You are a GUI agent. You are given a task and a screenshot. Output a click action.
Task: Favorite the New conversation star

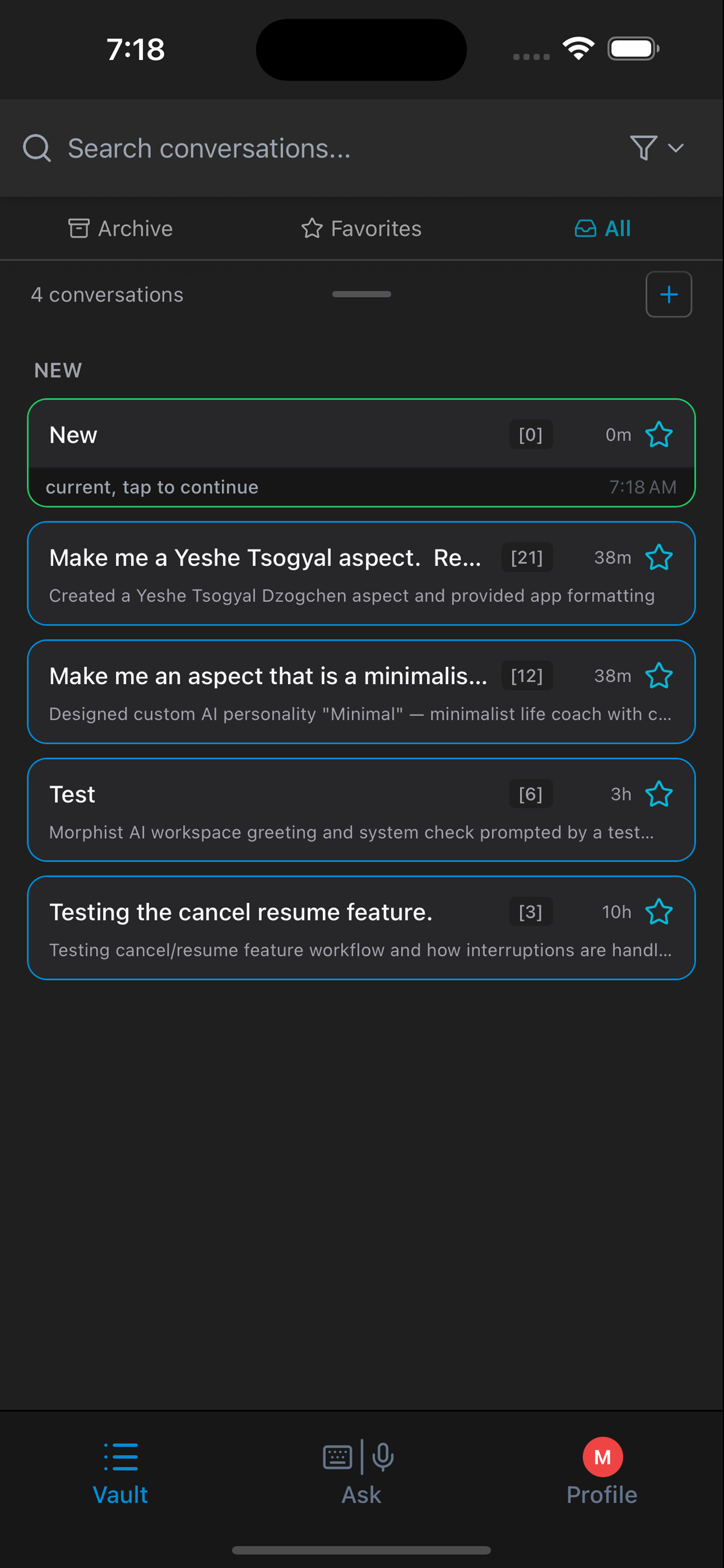pos(659,435)
